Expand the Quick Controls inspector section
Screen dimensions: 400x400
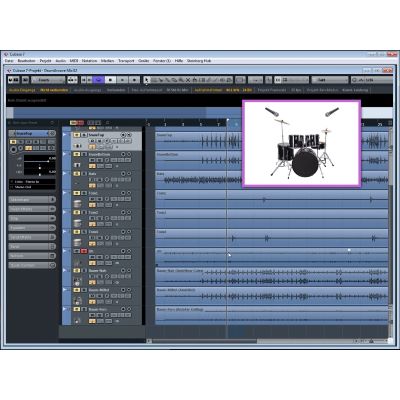[32, 265]
